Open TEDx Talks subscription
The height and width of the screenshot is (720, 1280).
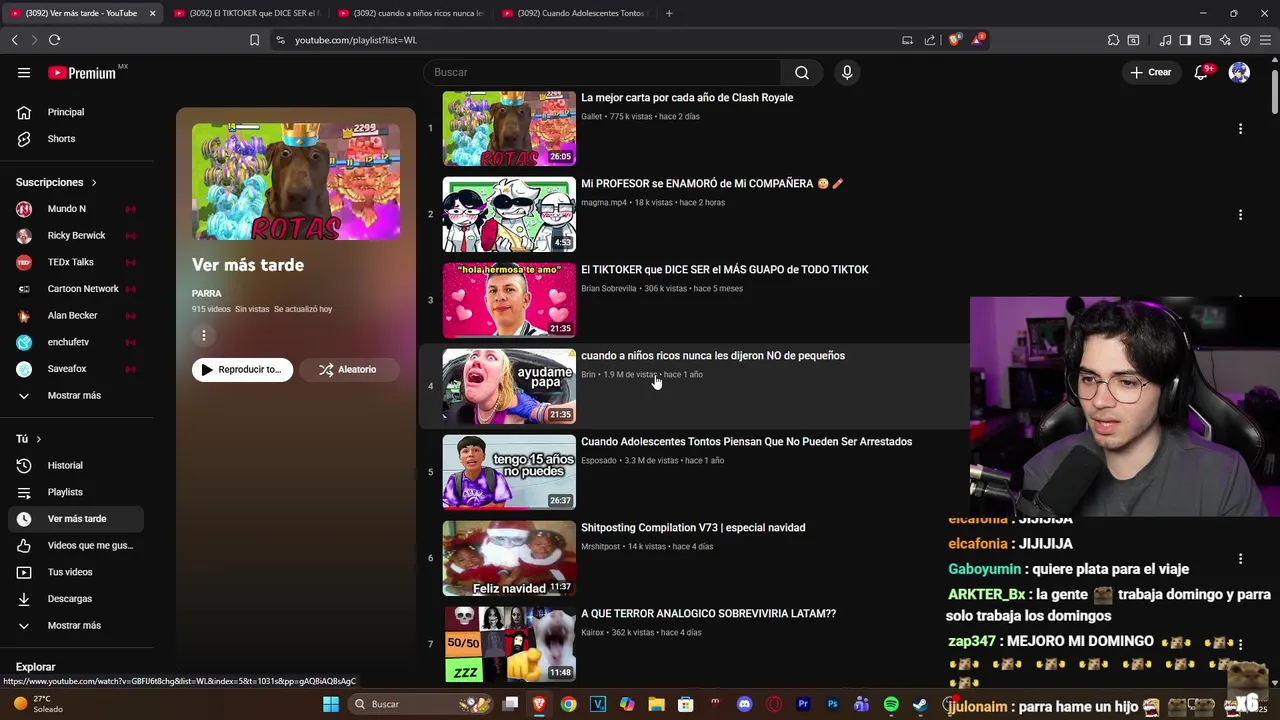pos(76,262)
